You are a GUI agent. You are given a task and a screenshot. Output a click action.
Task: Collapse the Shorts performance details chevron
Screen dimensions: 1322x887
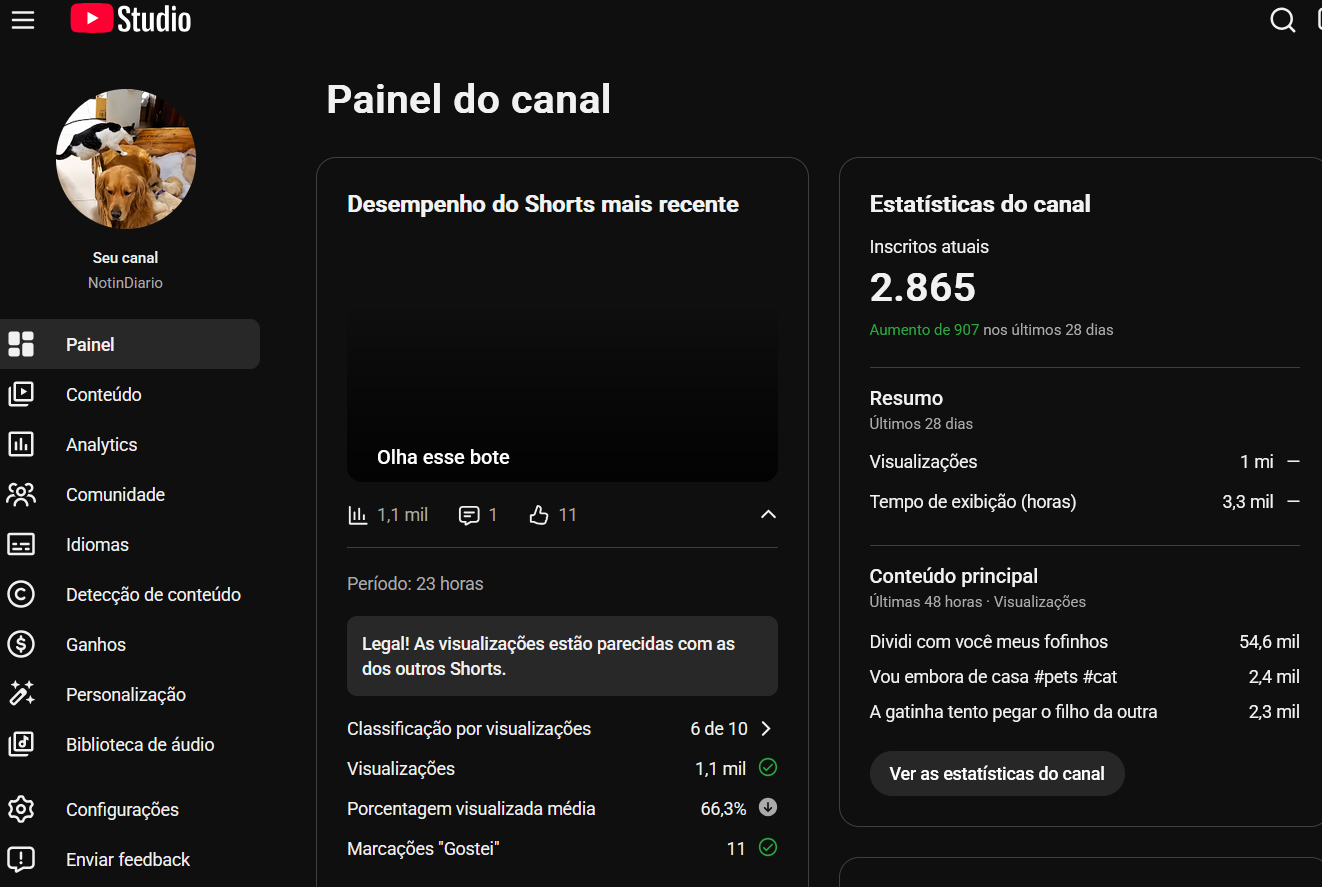point(768,514)
